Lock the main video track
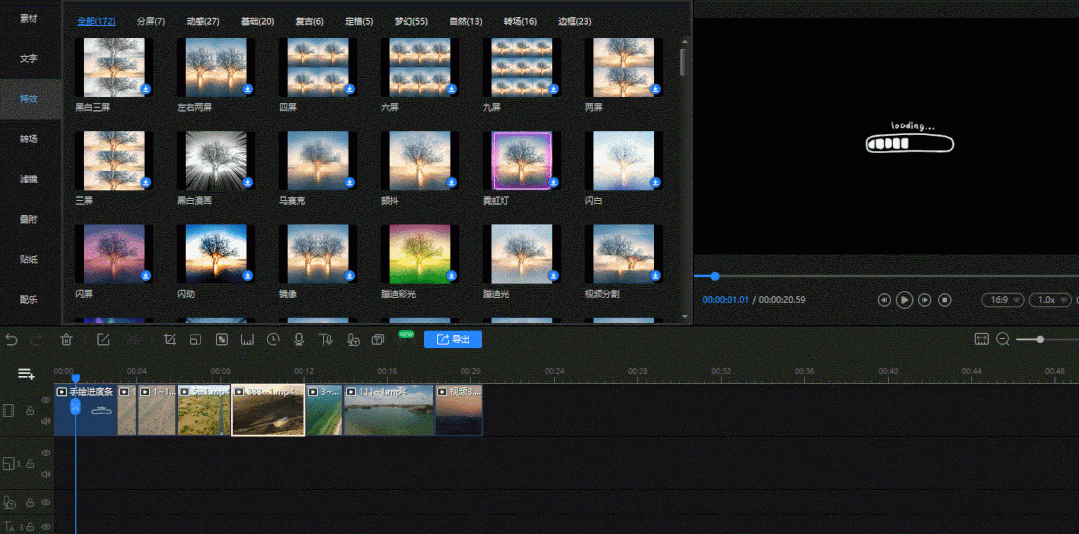 [30, 411]
